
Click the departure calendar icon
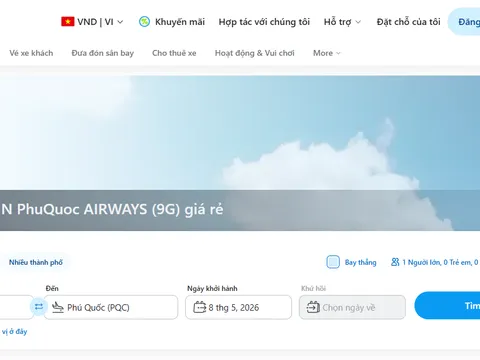click(199, 307)
